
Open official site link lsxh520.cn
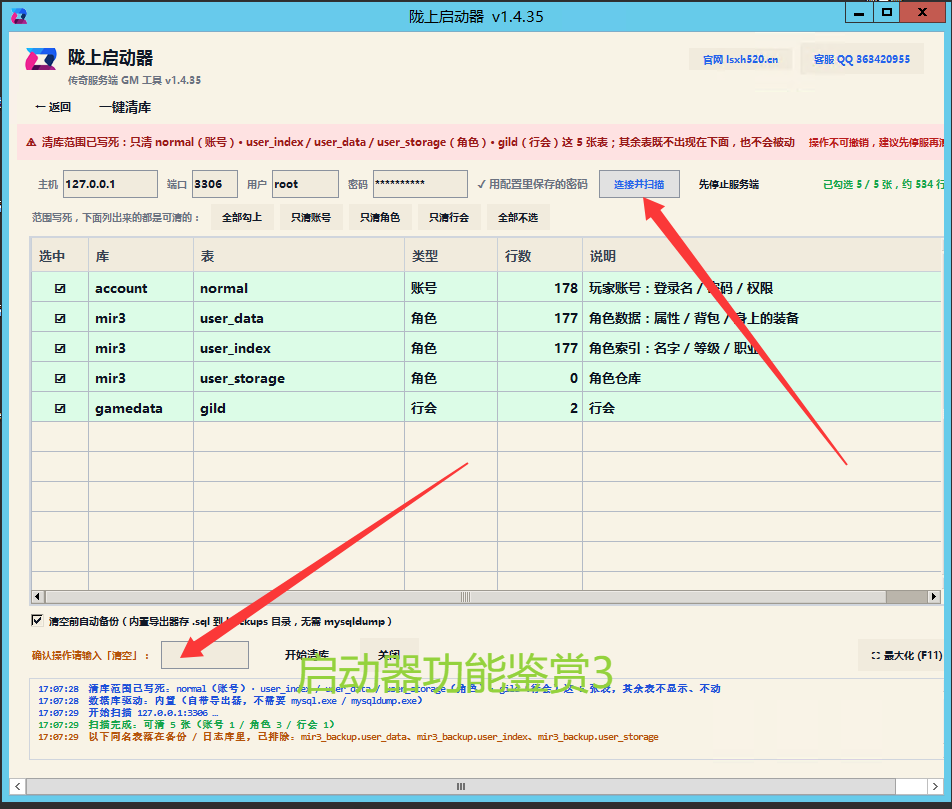740,60
